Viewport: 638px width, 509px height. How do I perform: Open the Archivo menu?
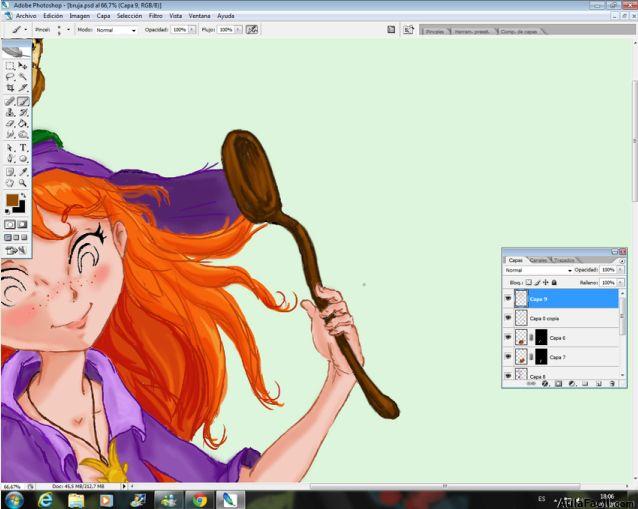click(x=26, y=16)
